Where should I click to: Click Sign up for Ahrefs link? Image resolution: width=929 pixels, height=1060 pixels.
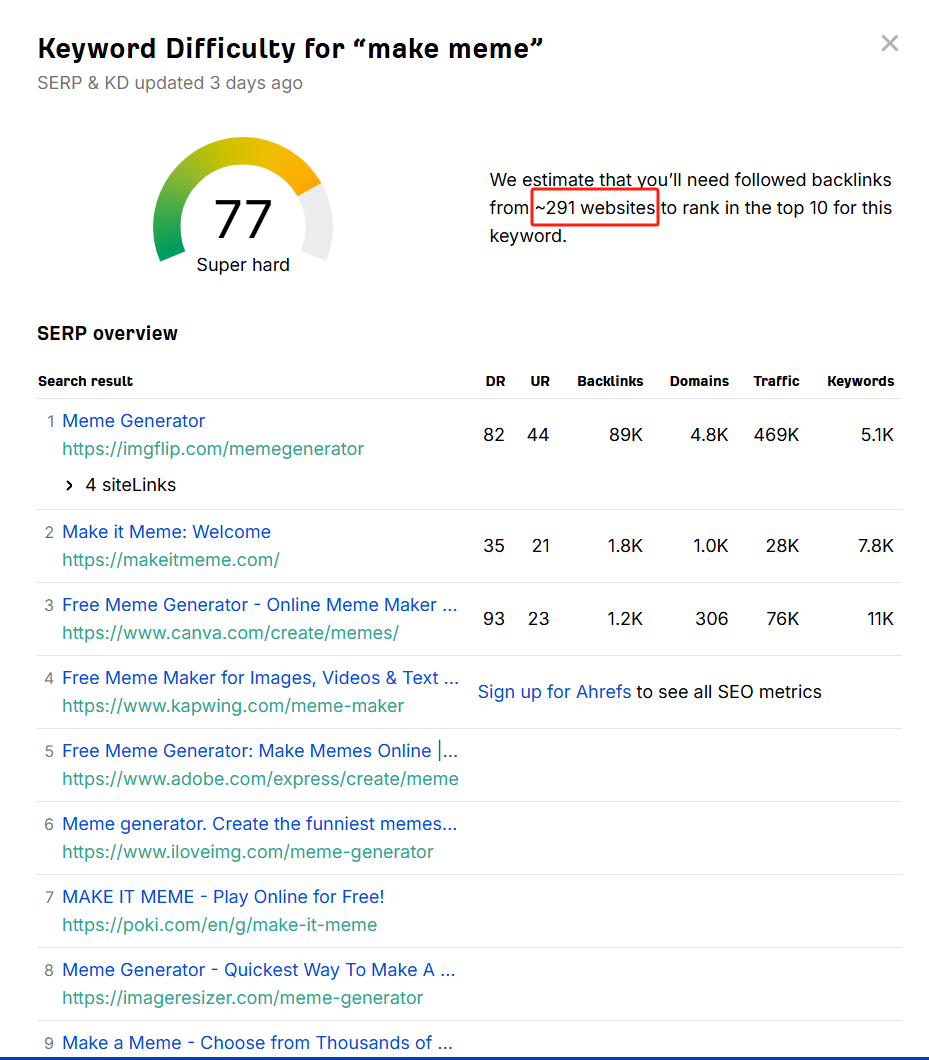tap(554, 692)
